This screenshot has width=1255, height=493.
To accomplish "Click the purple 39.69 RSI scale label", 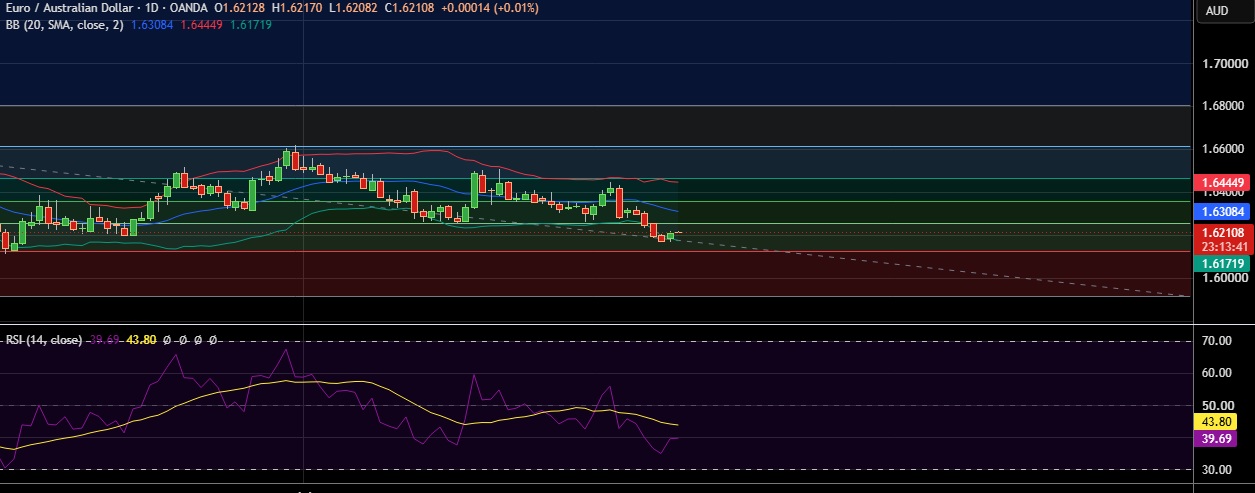I will [x=1216, y=439].
